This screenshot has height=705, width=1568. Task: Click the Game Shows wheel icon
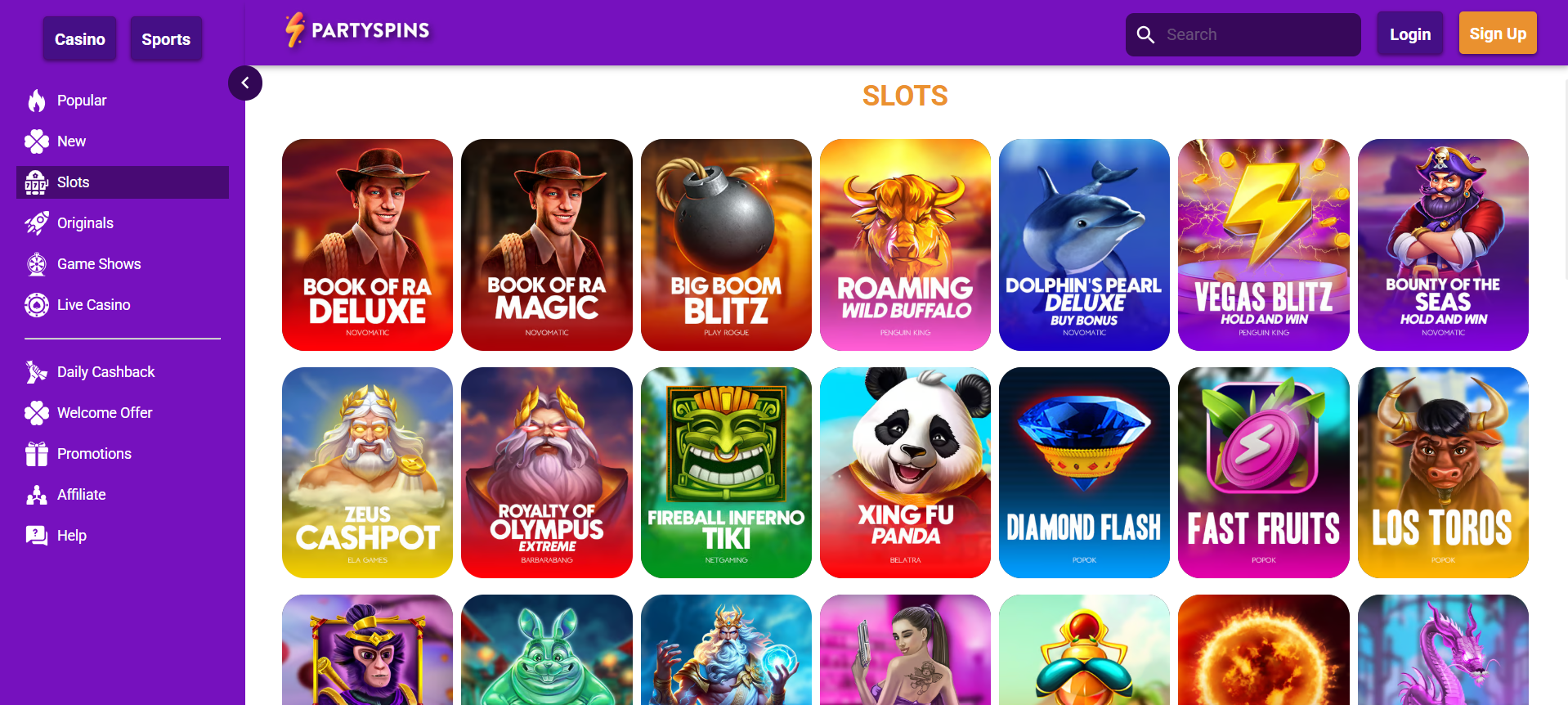(37, 264)
